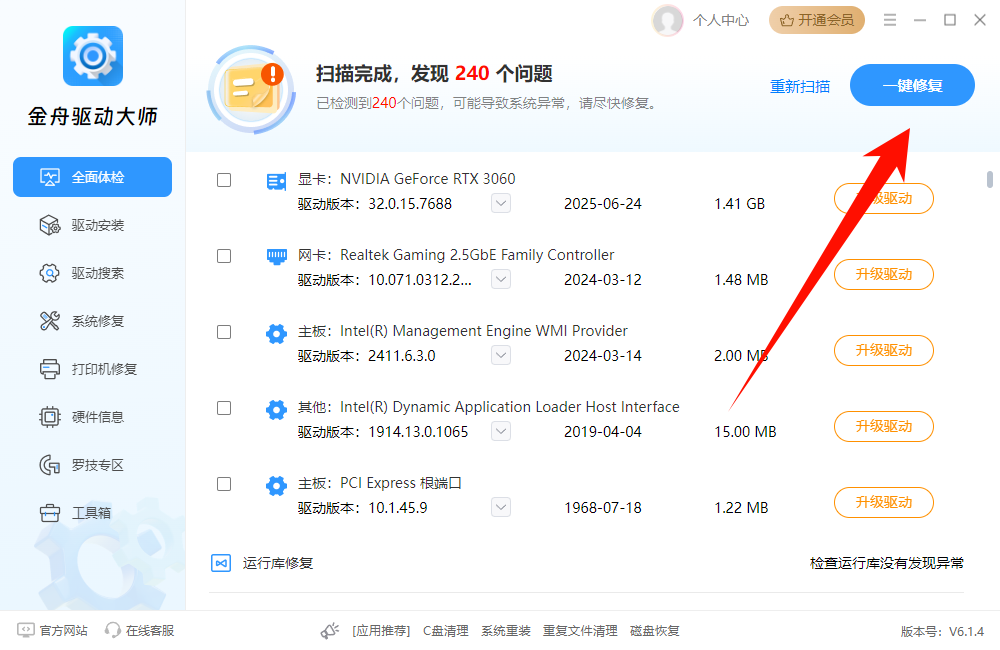The height and width of the screenshot is (650, 1000).
Task: Open the hamburger menu at top right
Action: (x=888, y=19)
